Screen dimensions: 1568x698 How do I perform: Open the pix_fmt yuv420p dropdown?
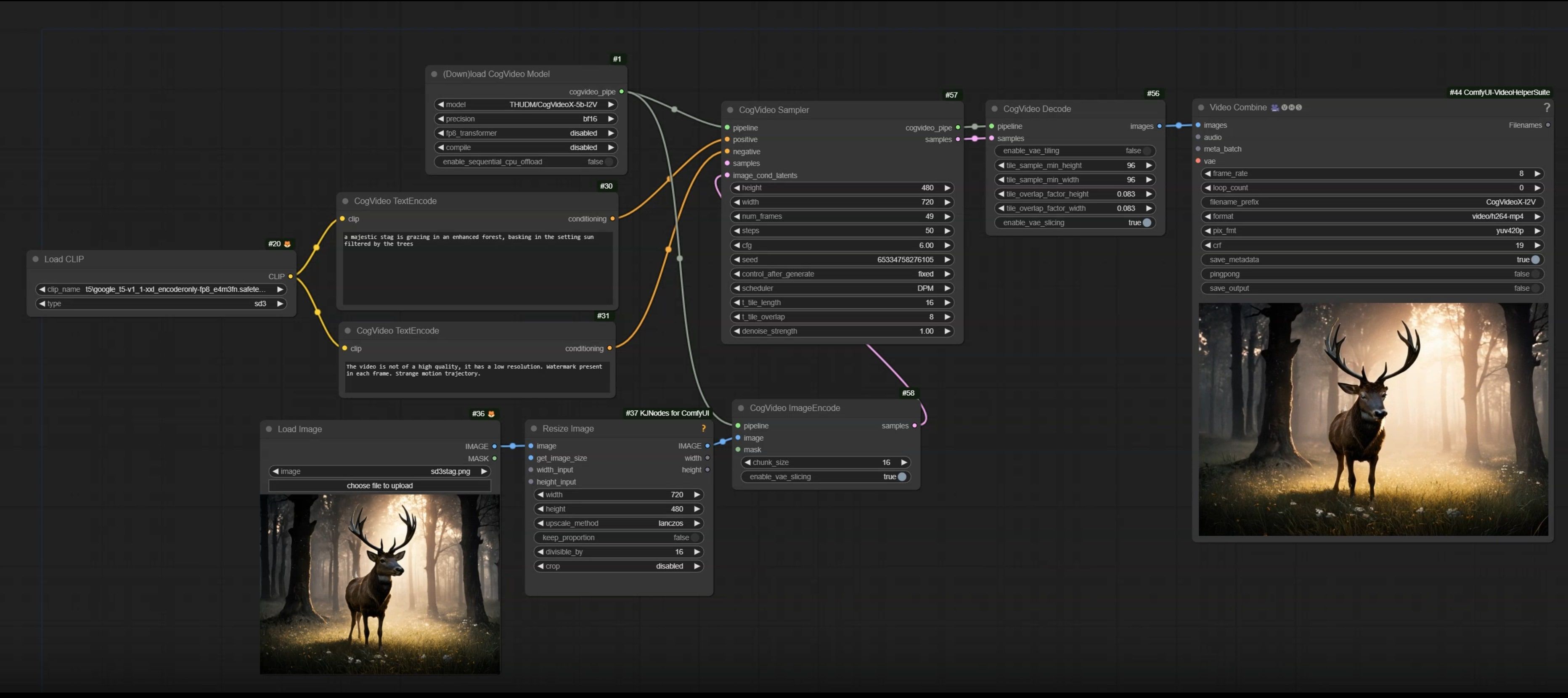(x=1372, y=231)
